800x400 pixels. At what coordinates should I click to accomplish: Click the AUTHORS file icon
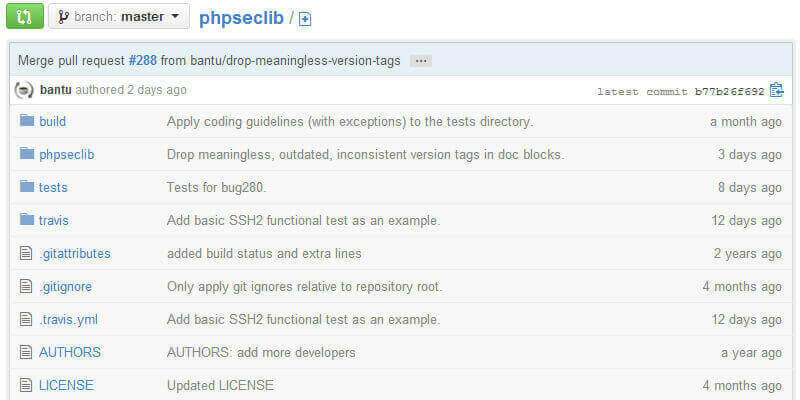[26, 352]
